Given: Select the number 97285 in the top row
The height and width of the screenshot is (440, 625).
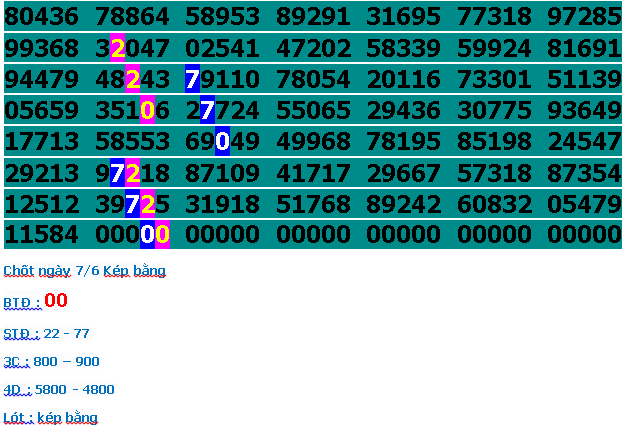Looking at the screenshot, I should click(x=585, y=17).
